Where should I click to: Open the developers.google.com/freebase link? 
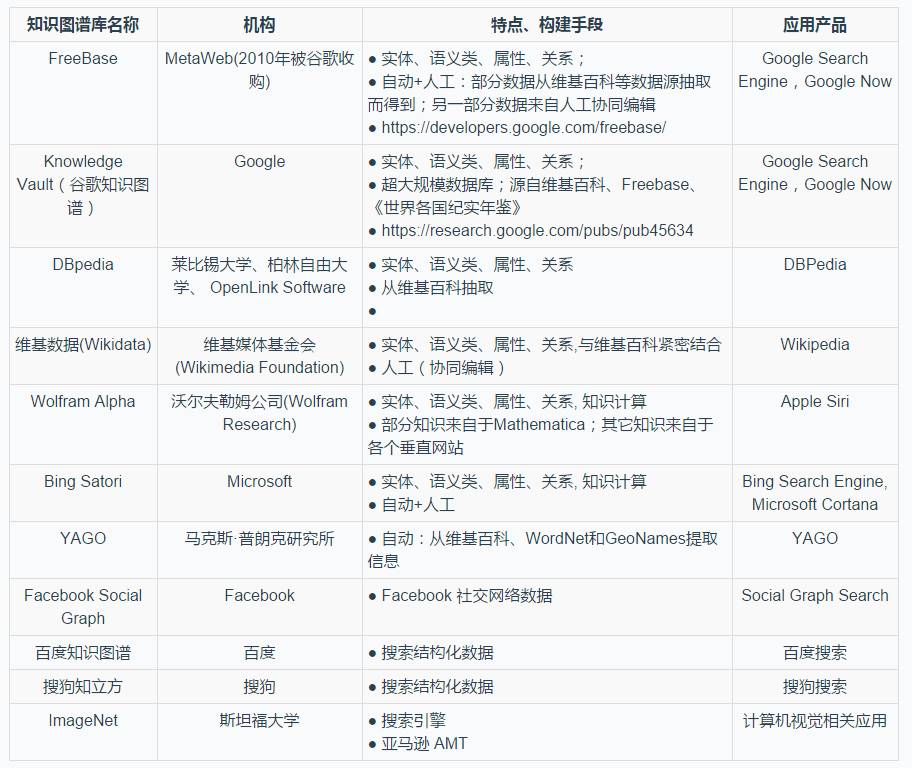pos(523,128)
